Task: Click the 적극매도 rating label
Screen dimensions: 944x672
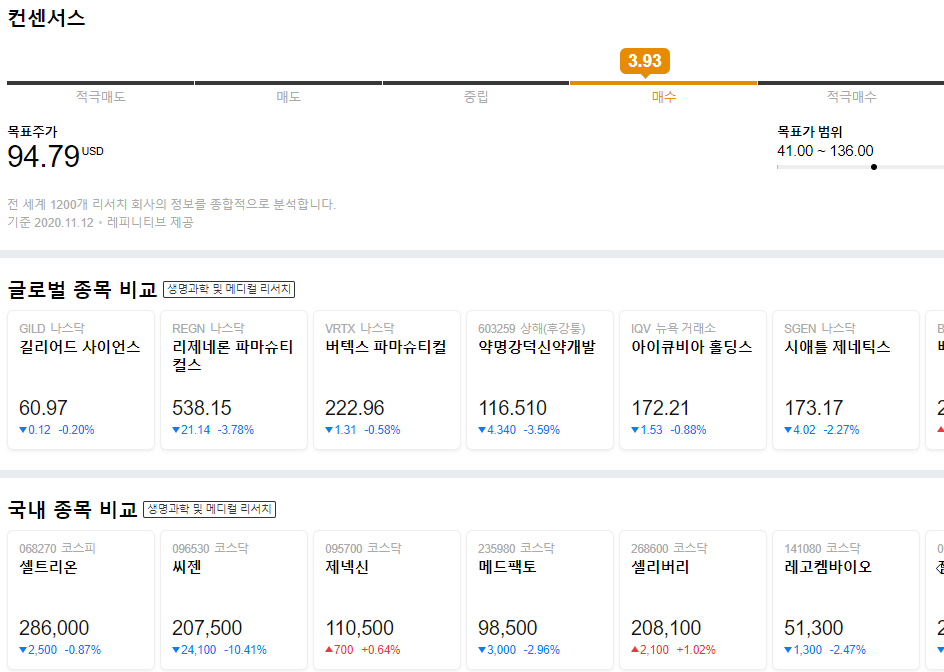Action: [101, 96]
